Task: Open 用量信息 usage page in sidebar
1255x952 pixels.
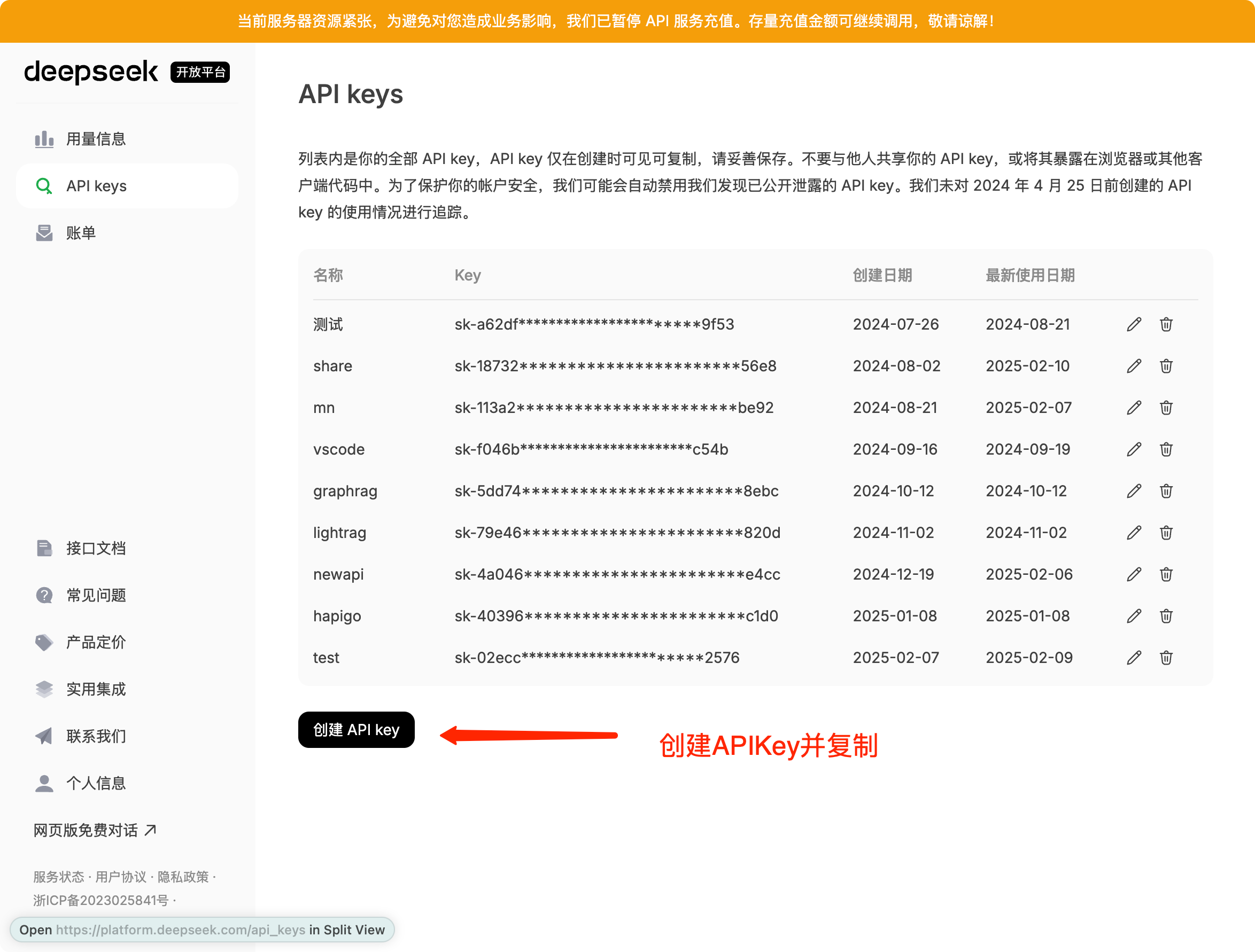Action: (127, 139)
